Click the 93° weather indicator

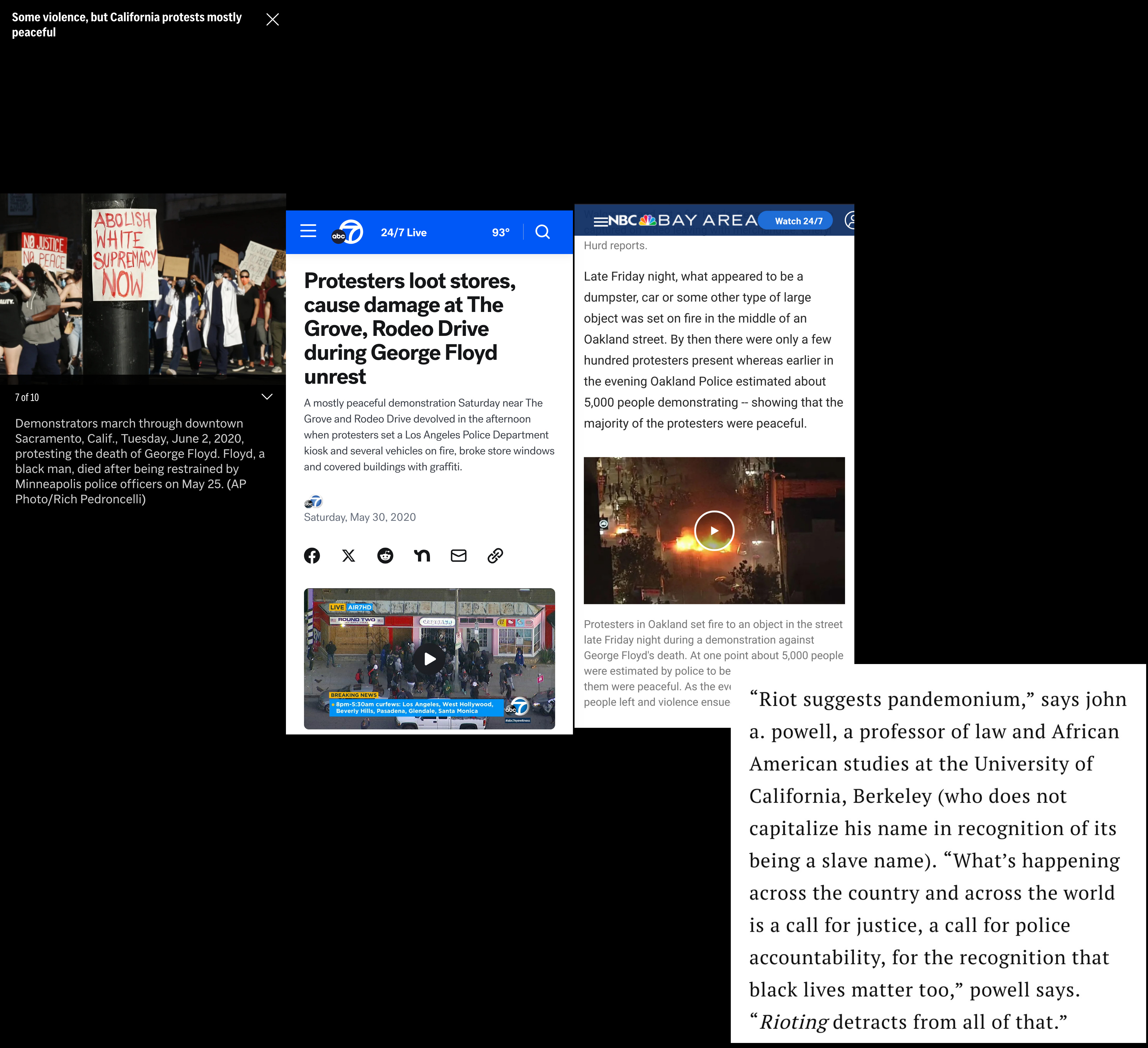(x=501, y=232)
